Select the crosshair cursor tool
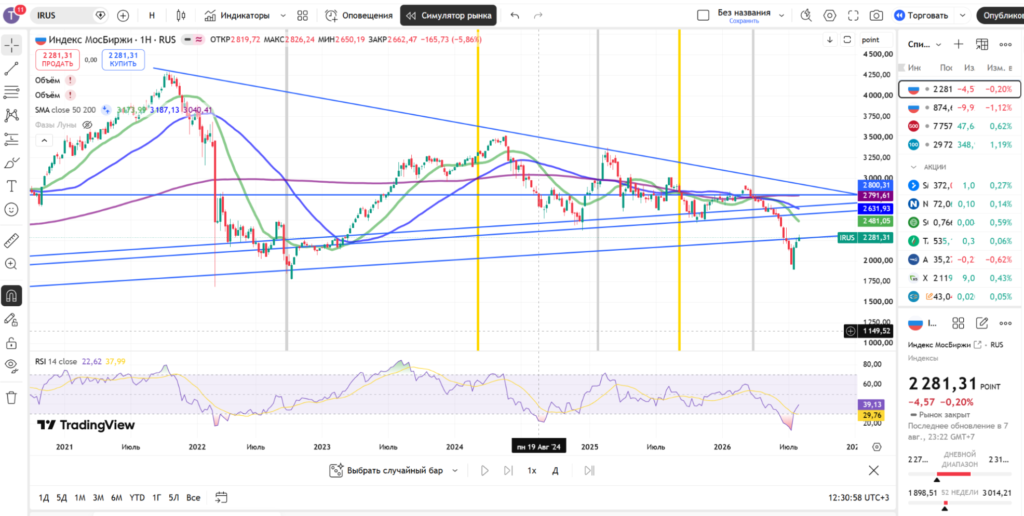1024x516 pixels. pos(12,45)
